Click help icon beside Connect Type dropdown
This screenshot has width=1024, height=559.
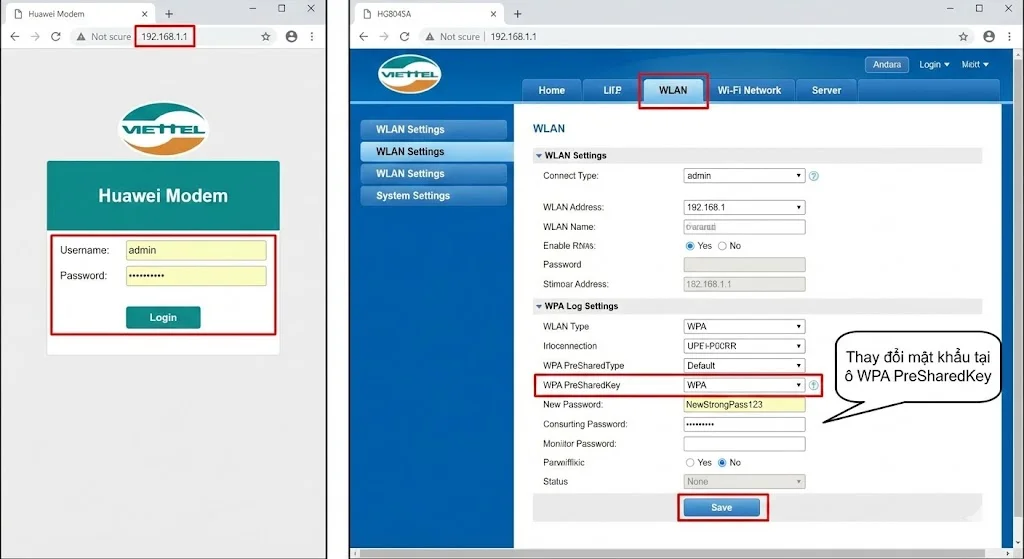click(814, 176)
